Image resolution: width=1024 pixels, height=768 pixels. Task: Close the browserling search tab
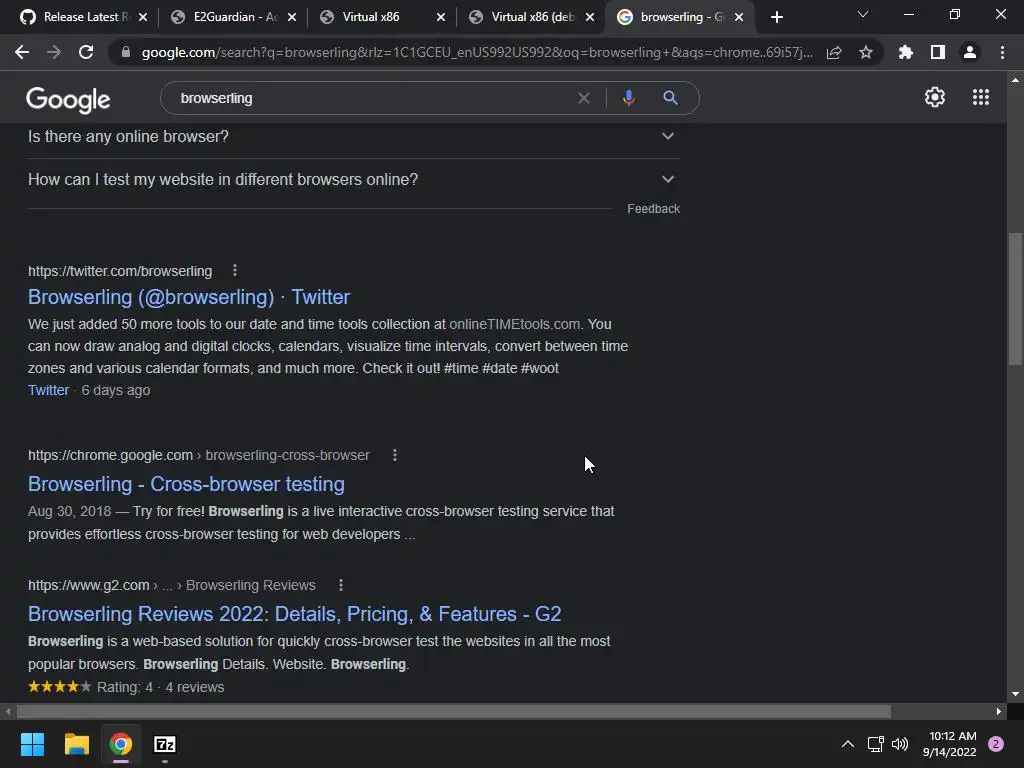[739, 17]
